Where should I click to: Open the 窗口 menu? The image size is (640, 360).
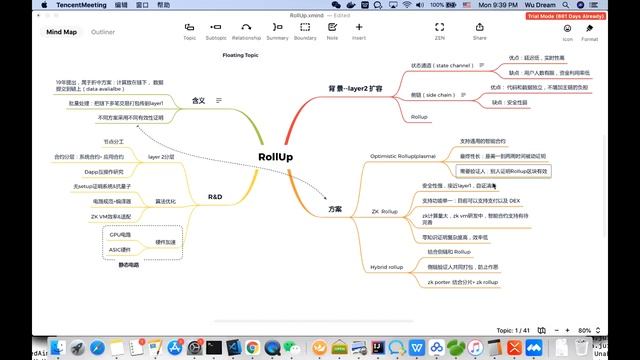142,5
